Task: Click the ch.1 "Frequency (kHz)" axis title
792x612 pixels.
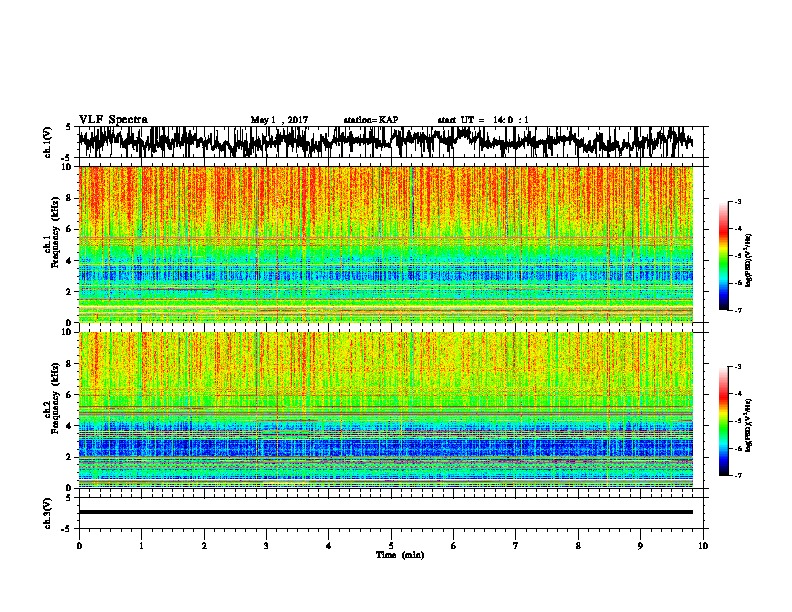Action: 55,233
